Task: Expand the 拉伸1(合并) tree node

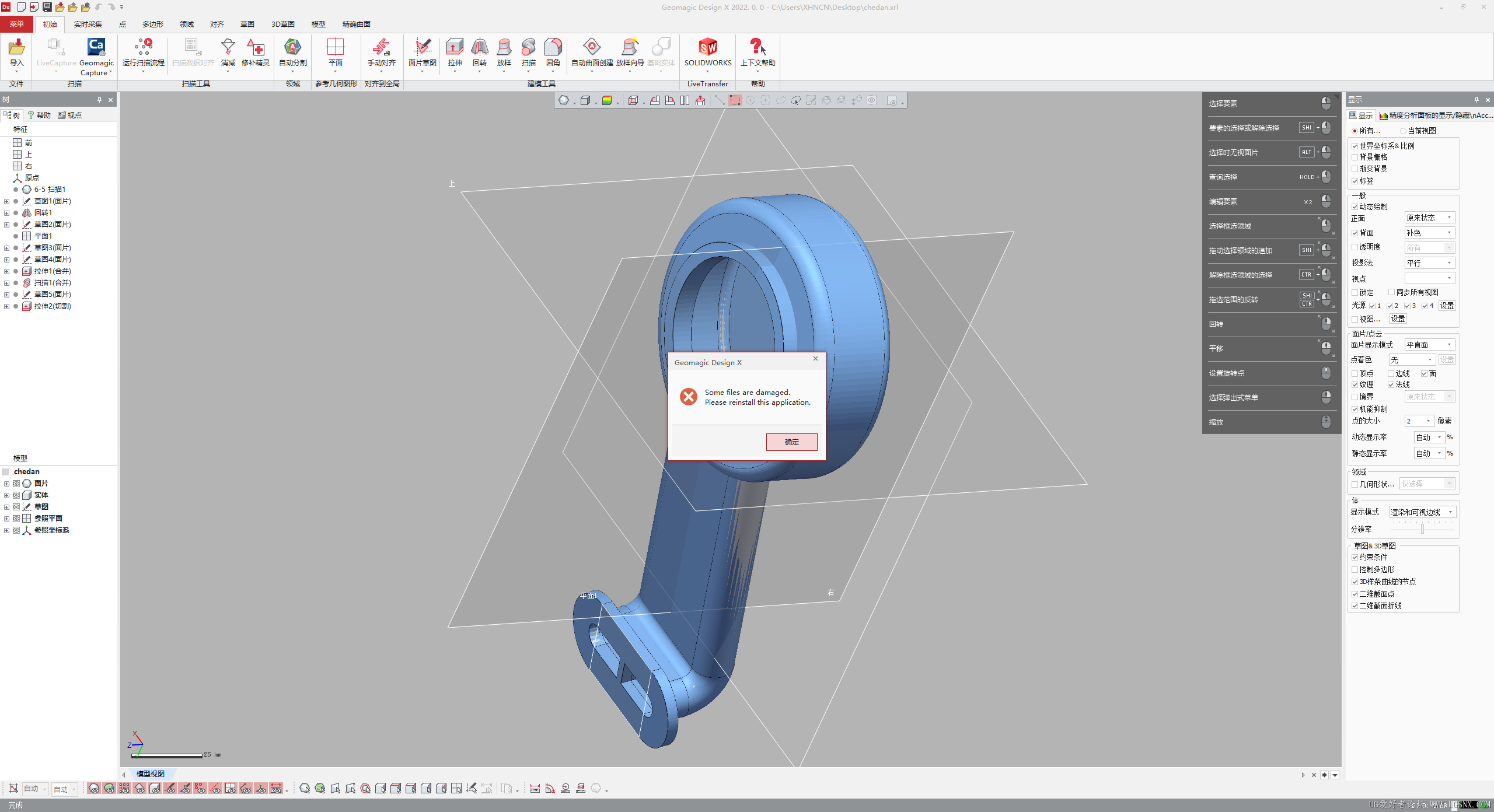Action: [x=6, y=271]
